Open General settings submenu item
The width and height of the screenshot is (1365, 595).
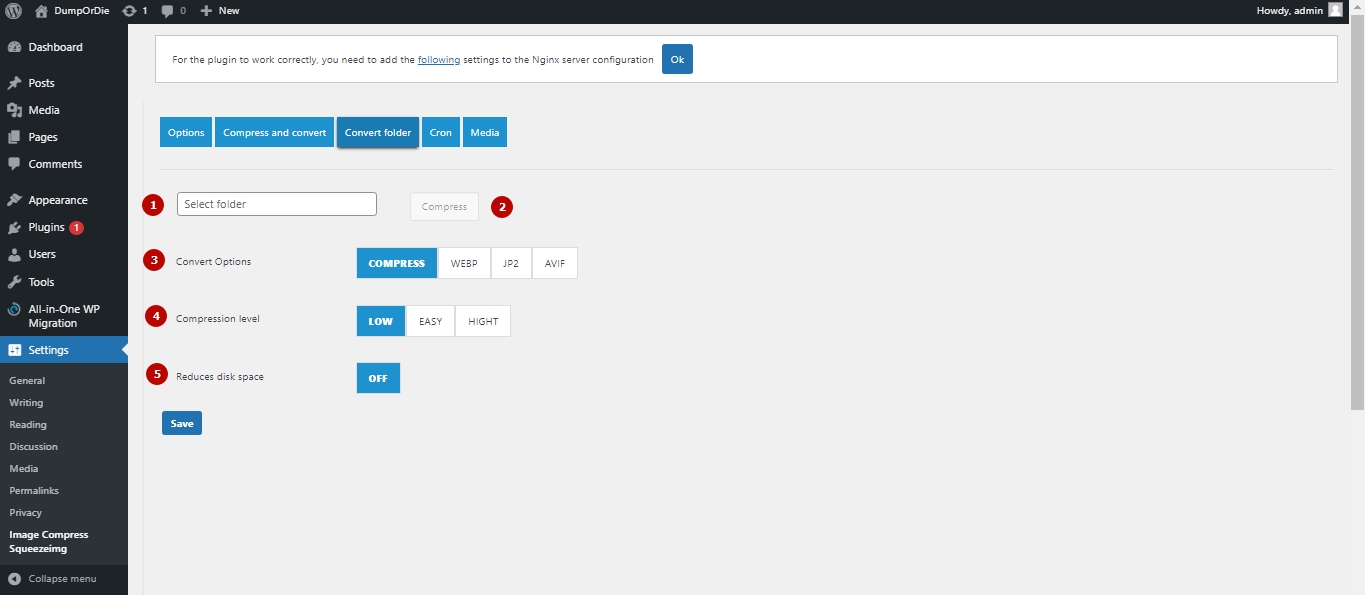pos(27,380)
